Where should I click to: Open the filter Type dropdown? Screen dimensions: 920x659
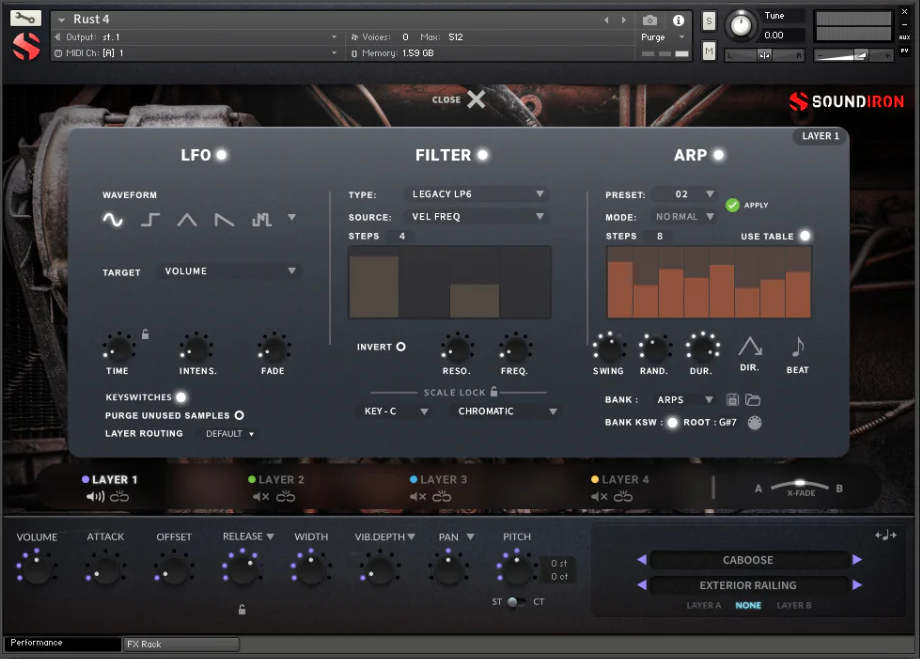478,194
